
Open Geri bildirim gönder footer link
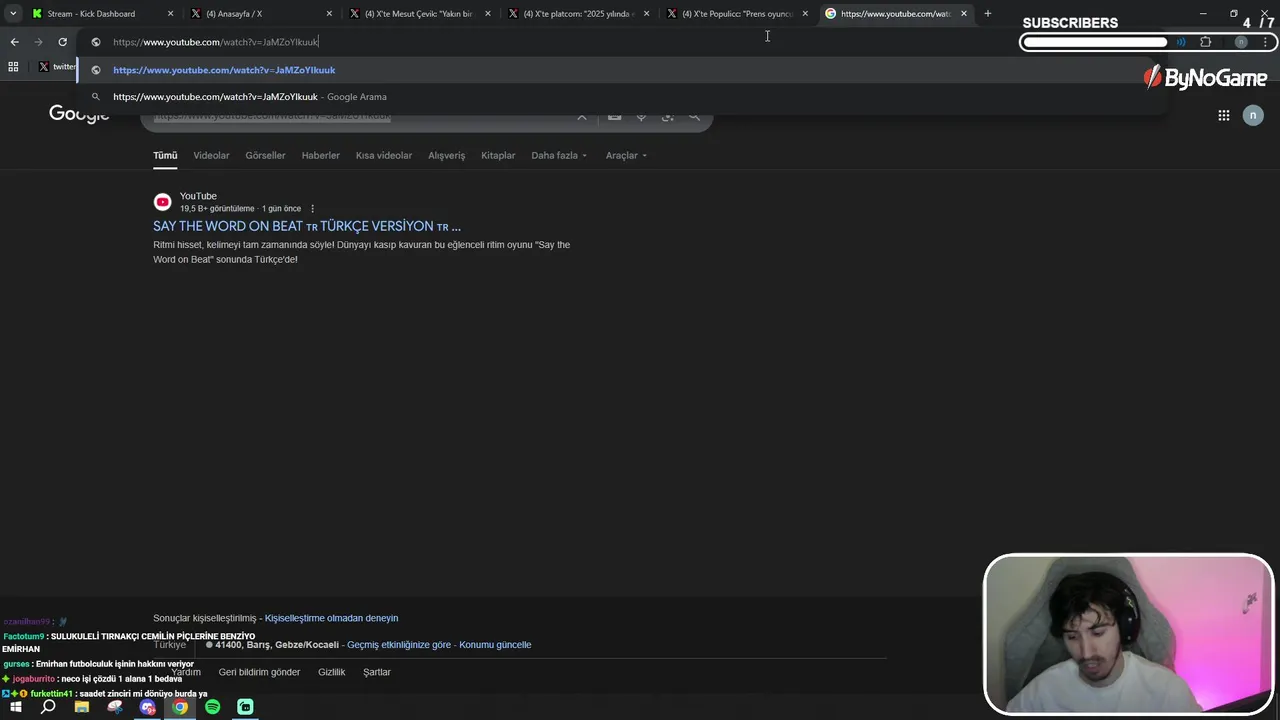click(259, 672)
